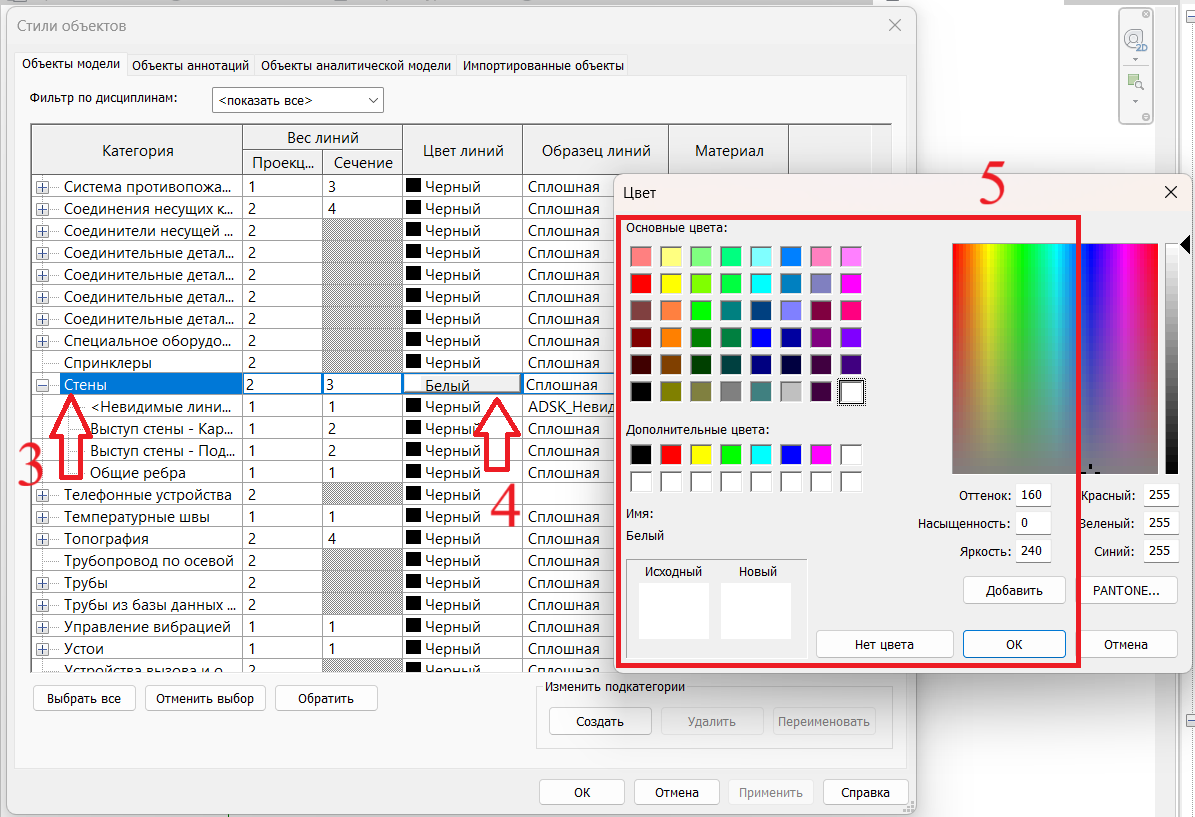Expand Соединения несущих к... category
Viewport: 1195px width, 817px height.
[43, 209]
